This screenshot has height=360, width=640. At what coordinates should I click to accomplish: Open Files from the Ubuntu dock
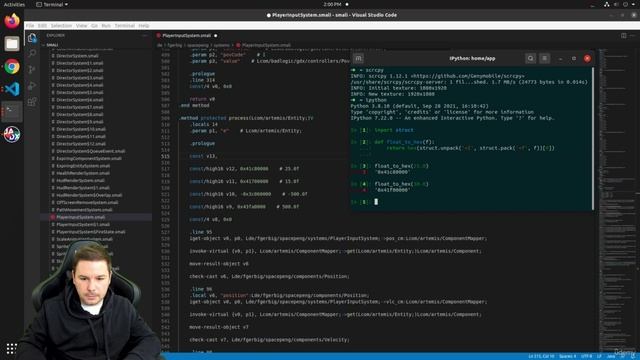point(12,44)
